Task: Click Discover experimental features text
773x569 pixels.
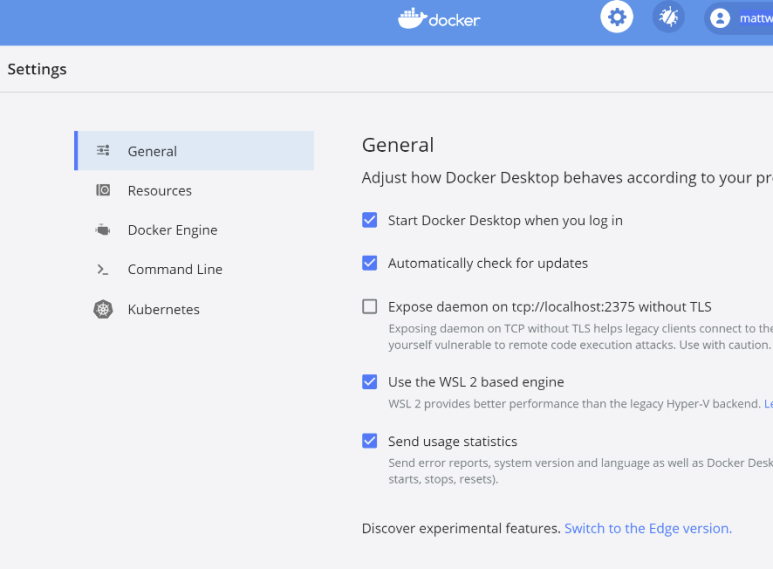Action: pyautogui.click(x=461, y=529)
